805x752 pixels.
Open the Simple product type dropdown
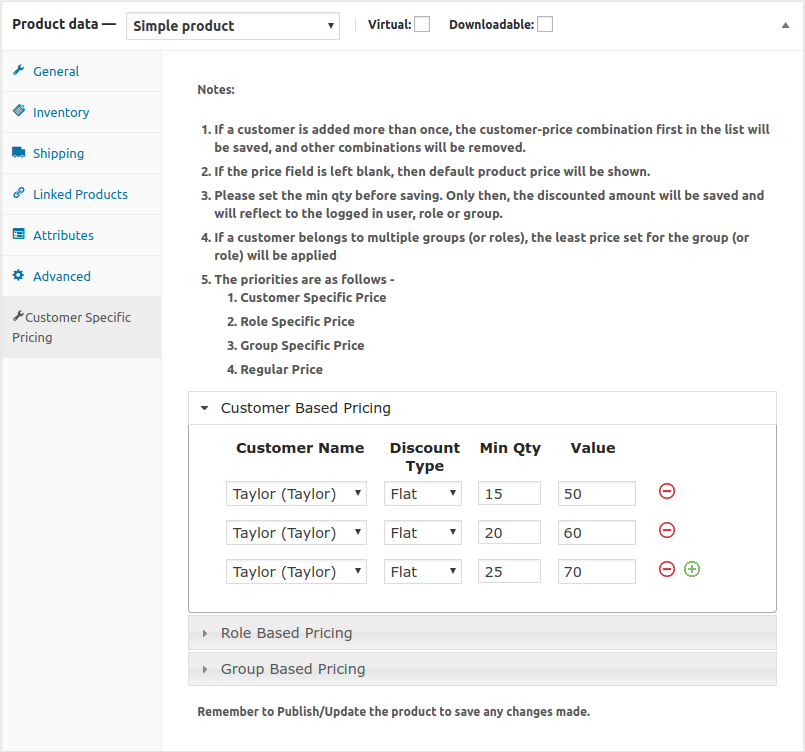[x=233, y=26]
